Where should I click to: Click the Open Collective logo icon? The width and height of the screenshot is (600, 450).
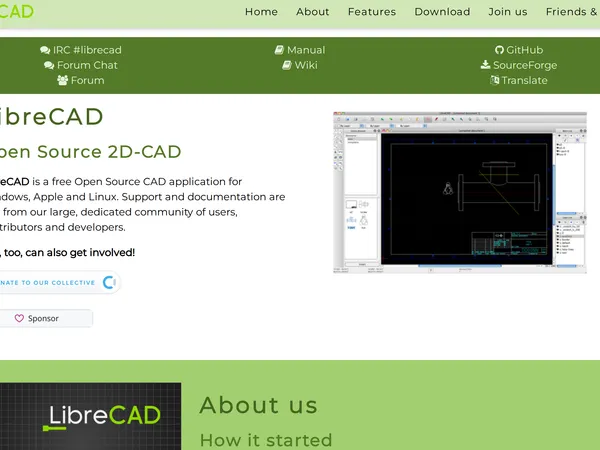point(109,282)
